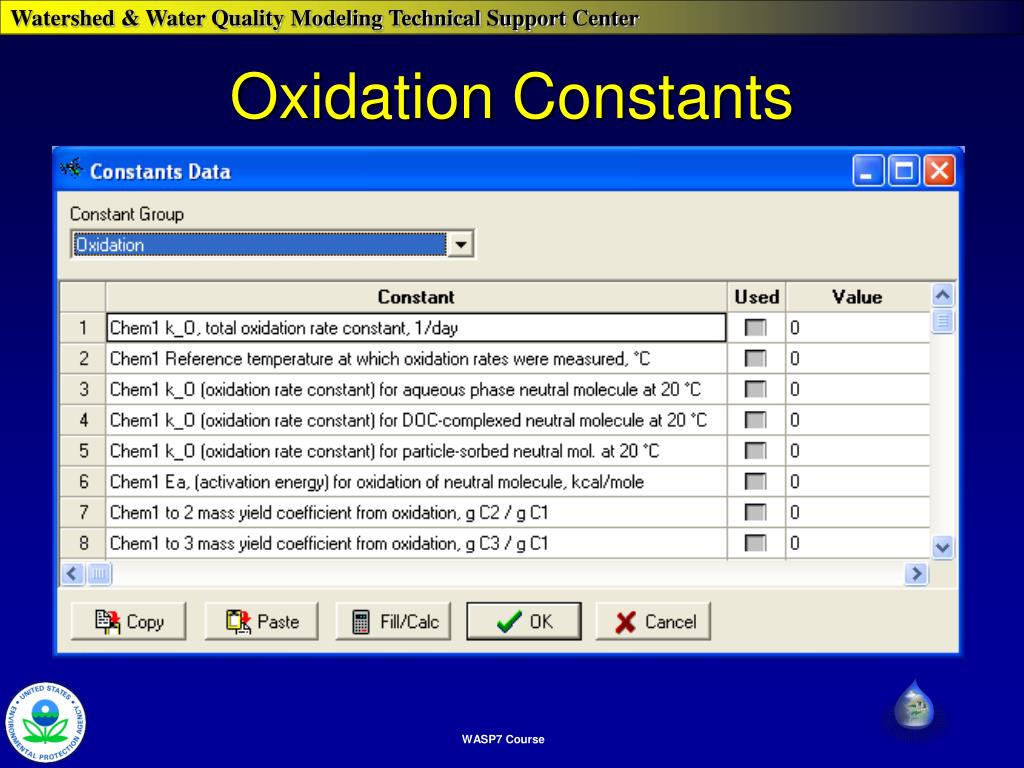Image resolution: width=1024 pixels, height=768 pixels.
Task: Click the Value column header
Action: coord(857,297)
